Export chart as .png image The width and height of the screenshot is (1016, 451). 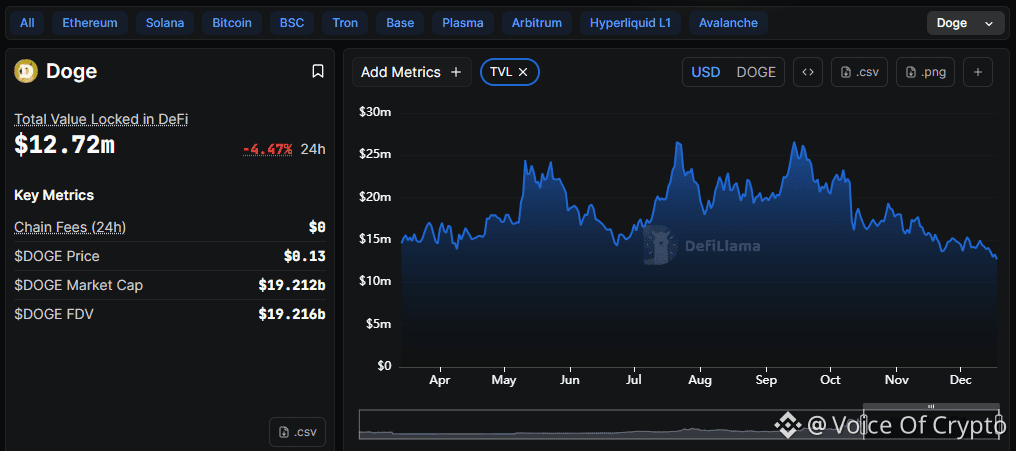click(926, 72)
